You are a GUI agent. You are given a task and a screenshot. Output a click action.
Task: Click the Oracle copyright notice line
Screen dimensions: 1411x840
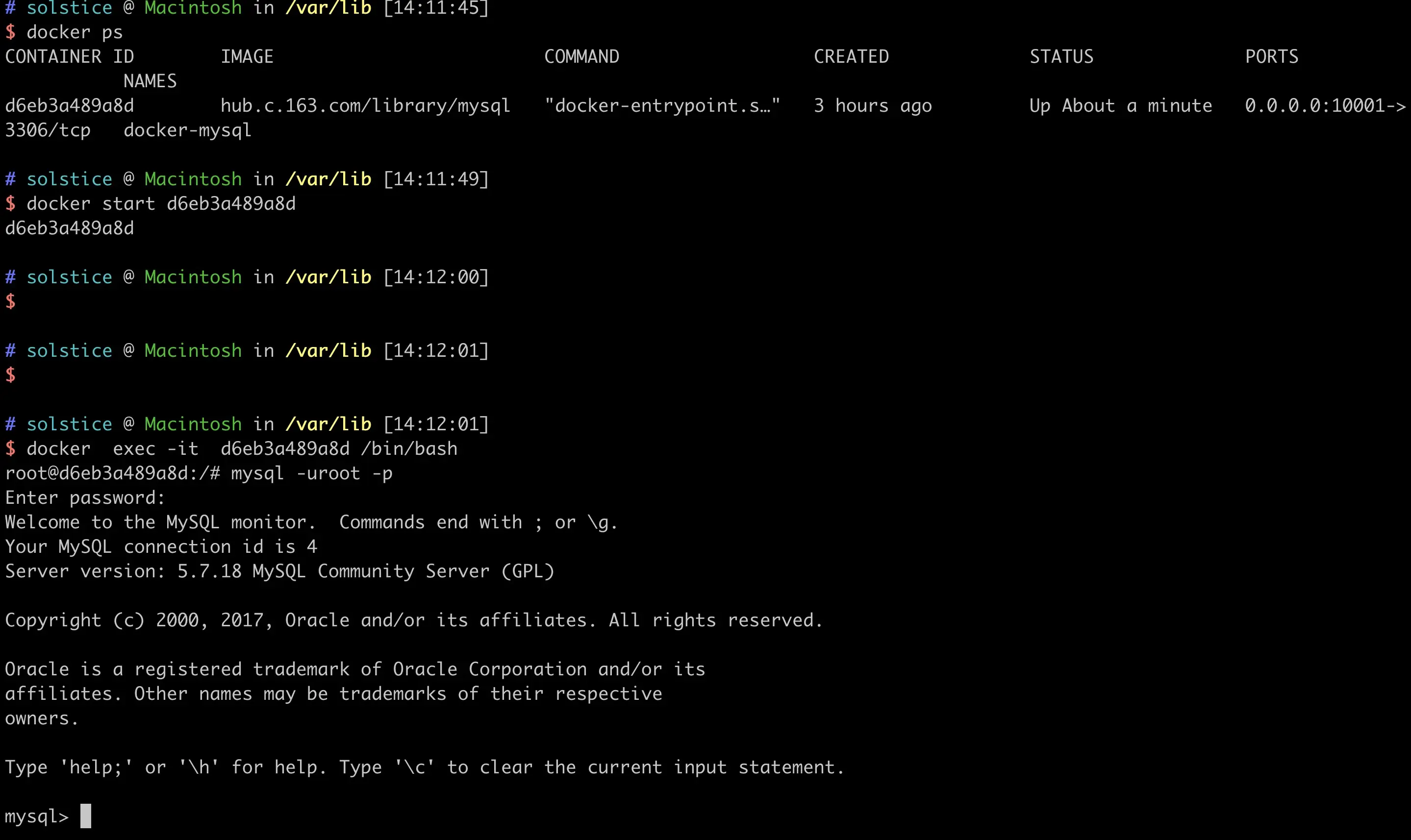click(x=413, y=620)
